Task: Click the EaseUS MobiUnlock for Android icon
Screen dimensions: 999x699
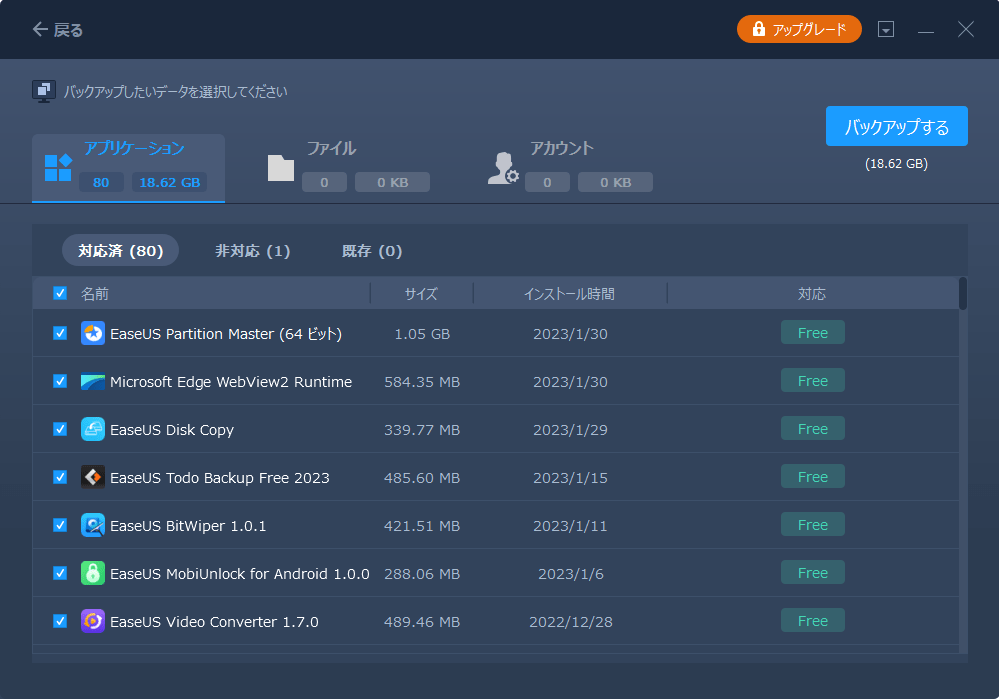Action: click(x=93, y=574)
